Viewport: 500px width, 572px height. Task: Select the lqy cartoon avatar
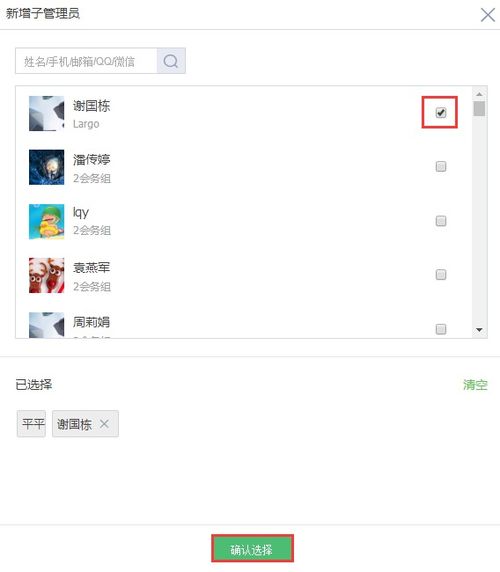(46, 222)
